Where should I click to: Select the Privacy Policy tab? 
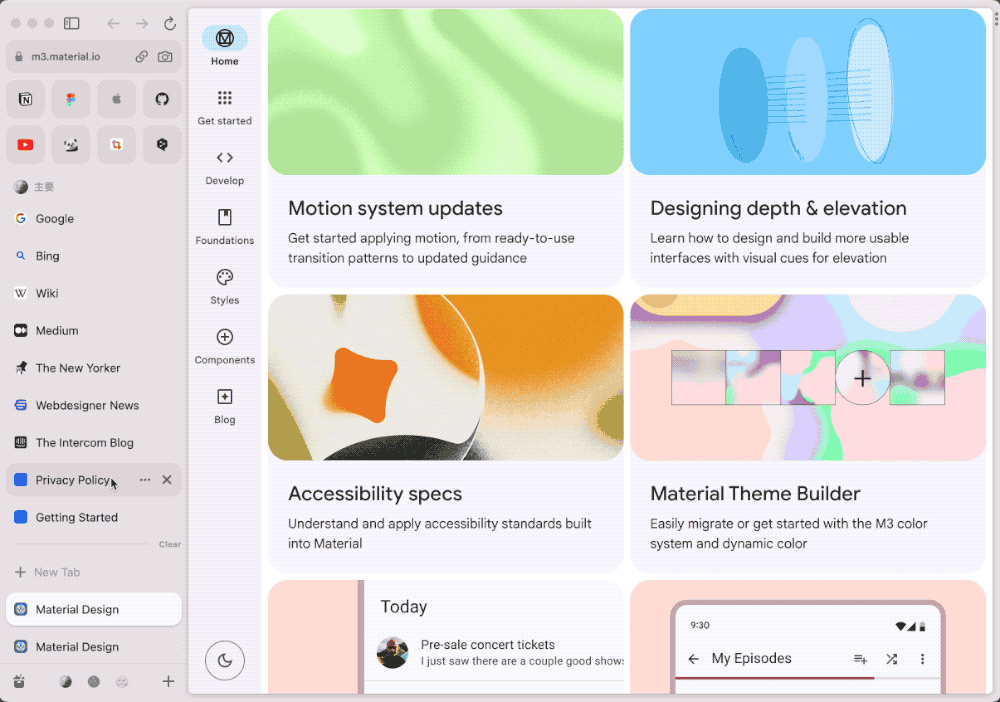[73, 480]
